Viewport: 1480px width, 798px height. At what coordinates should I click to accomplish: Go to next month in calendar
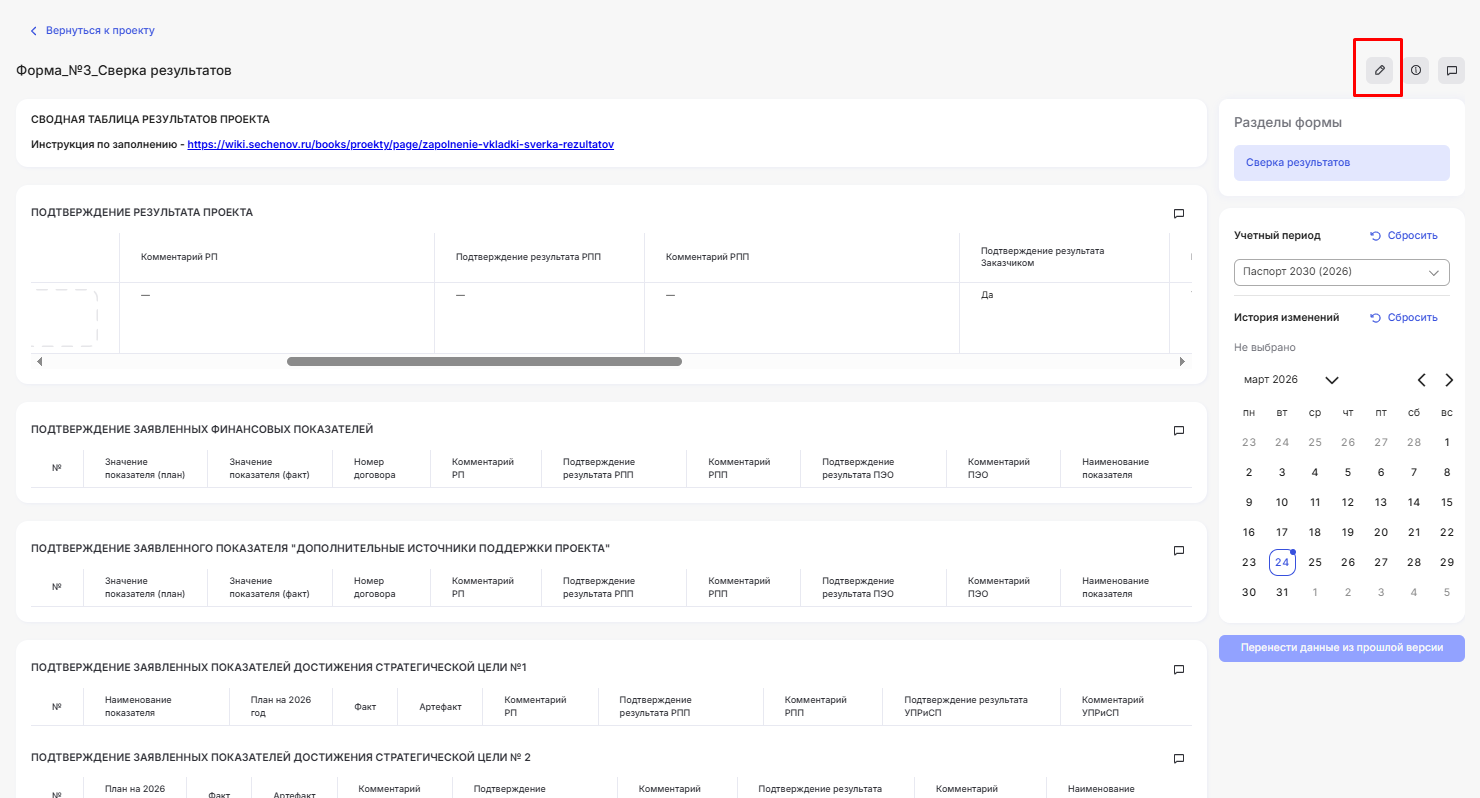(x=1449, y=380)
